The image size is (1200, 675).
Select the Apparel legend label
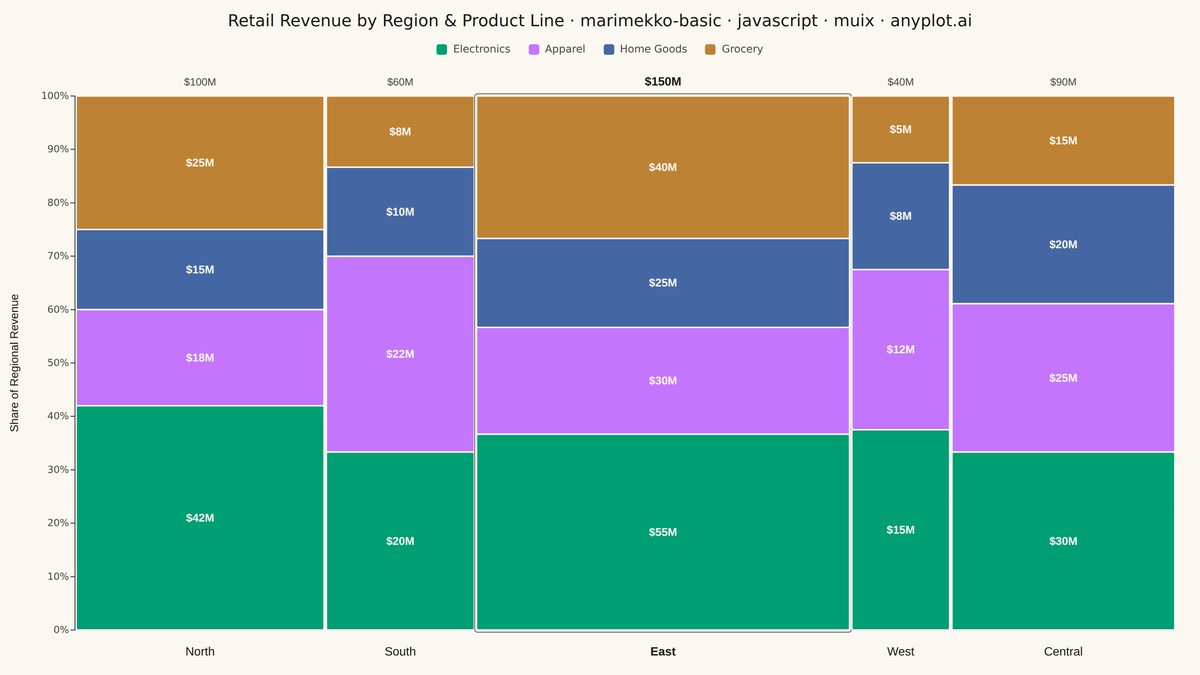point(565,49)
